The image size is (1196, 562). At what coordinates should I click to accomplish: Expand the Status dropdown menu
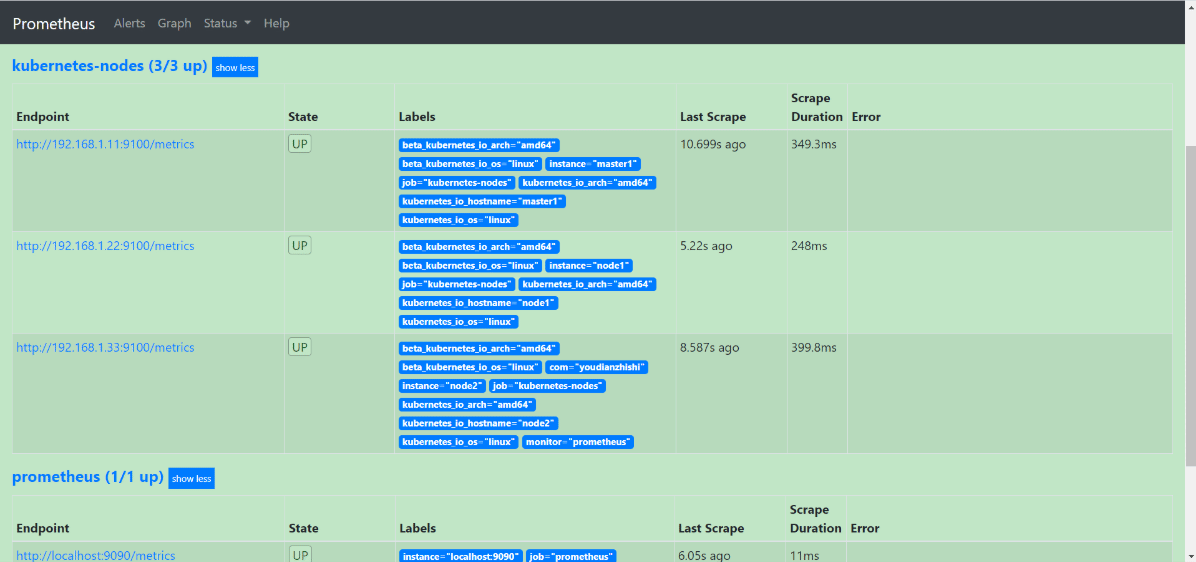coord(227,24)
